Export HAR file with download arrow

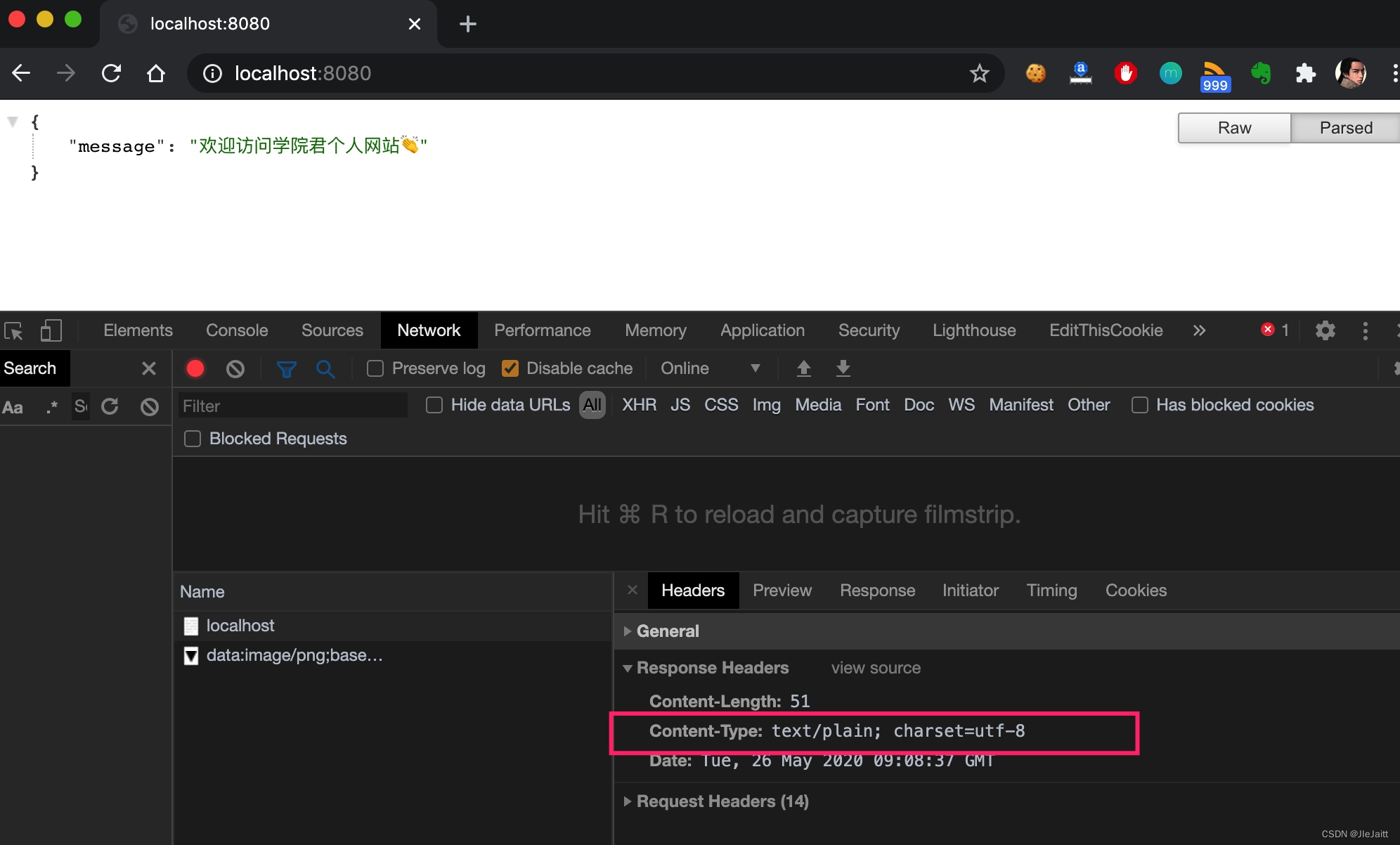843,368
